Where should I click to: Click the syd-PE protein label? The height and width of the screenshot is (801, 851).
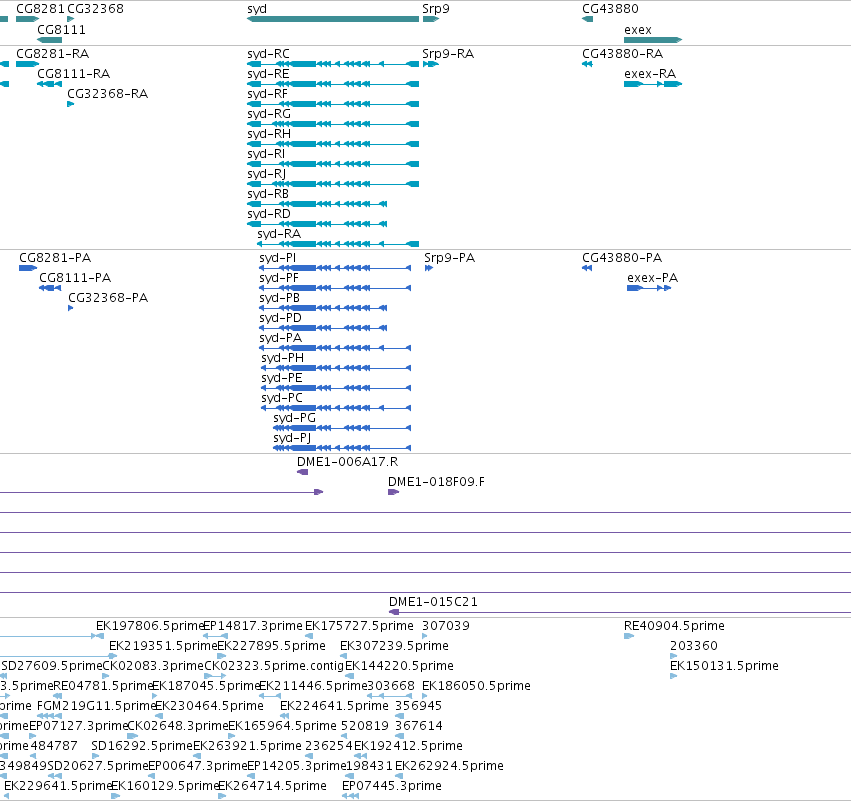point(282,378)
